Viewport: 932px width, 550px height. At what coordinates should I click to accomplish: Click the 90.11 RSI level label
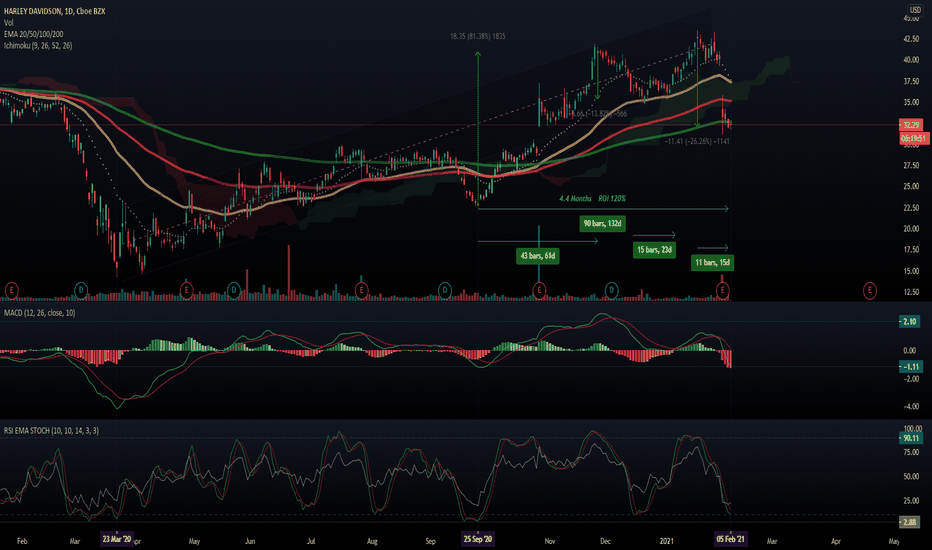pos(911,438)
